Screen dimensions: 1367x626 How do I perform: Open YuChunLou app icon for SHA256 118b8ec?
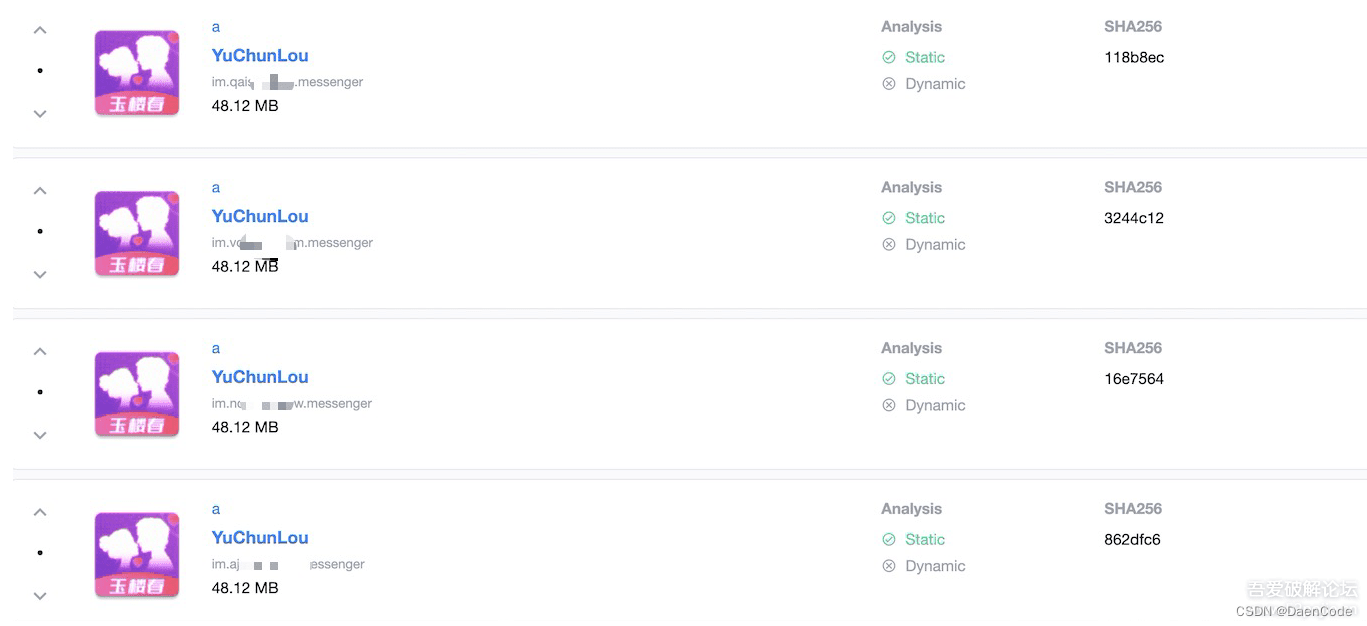point(137,73)
